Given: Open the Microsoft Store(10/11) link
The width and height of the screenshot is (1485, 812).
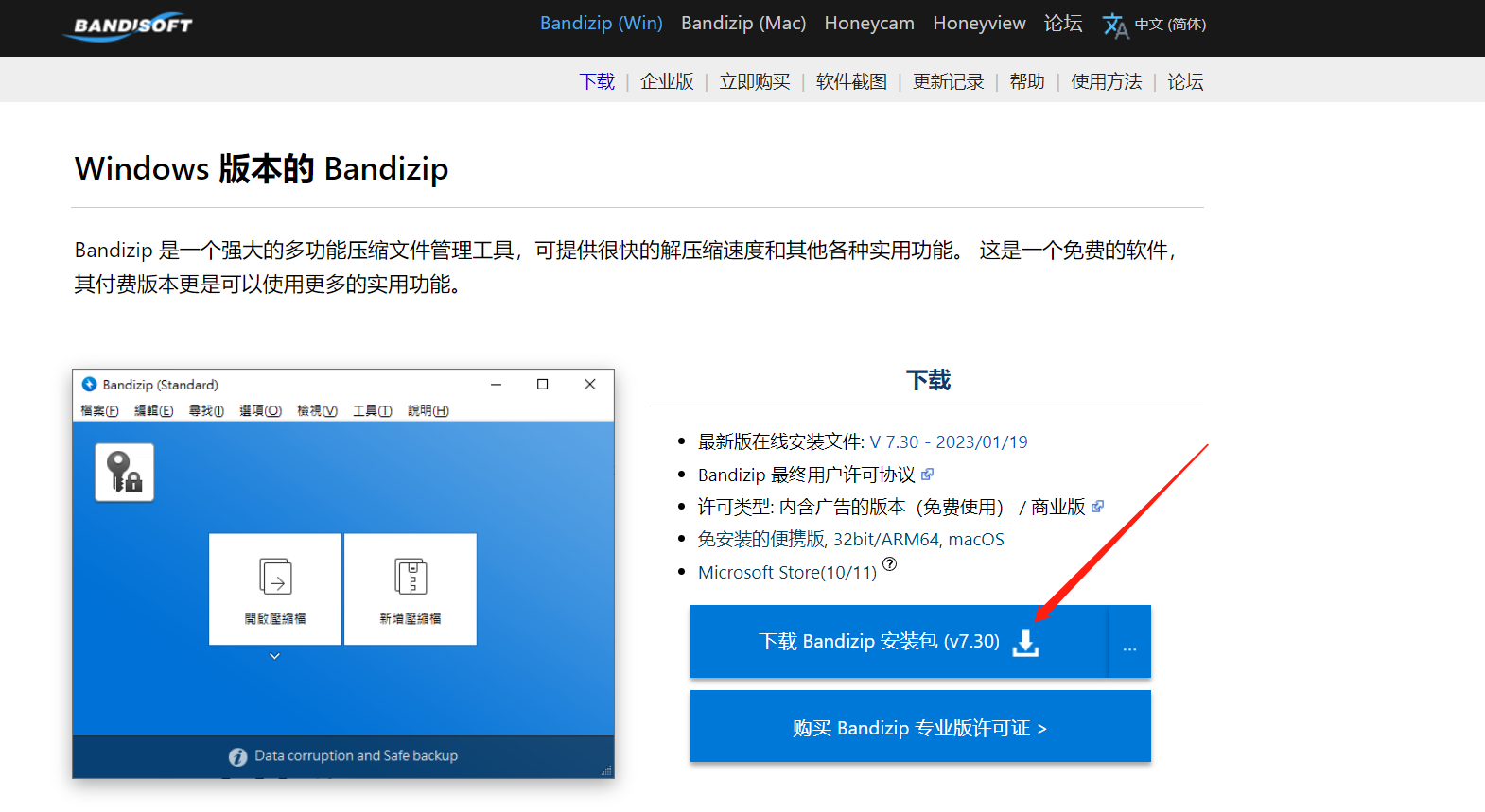Looking at the screenshot, I should pos(787,572).
